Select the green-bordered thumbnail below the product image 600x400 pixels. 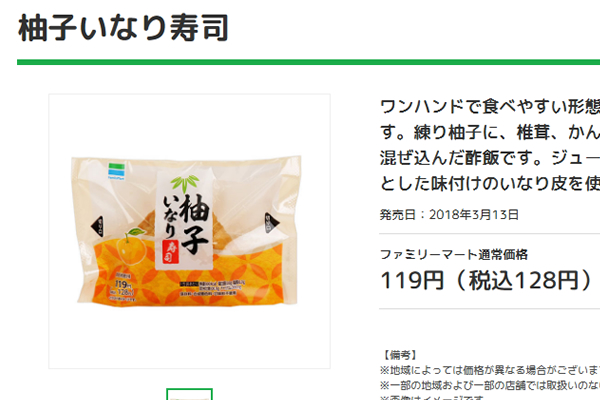click(x=189, y=394)
